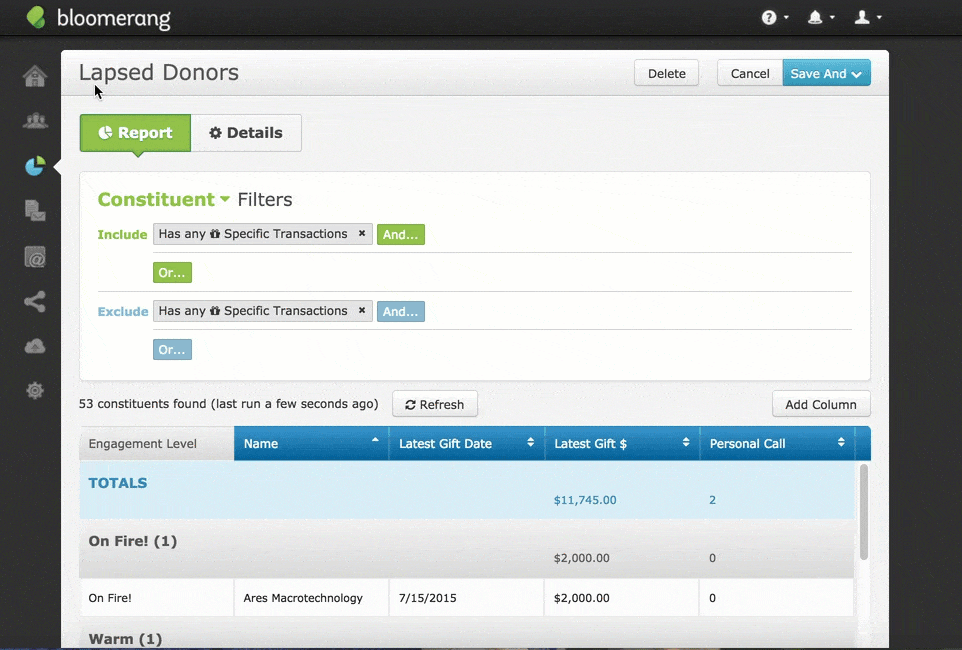Image resolution: width=962 pixels, height=650 pixels.
Task: Switch to the Details tab
Action: point(246,132)
